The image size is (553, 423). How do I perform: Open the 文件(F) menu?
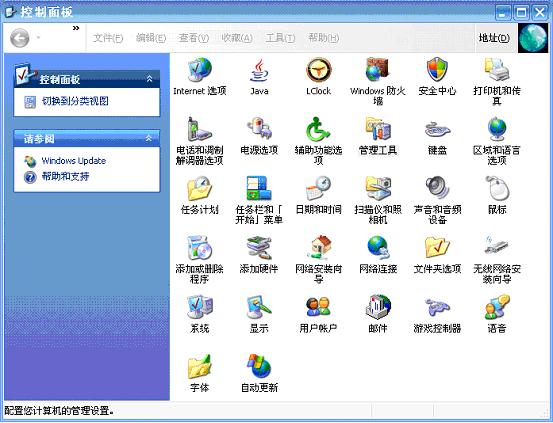[108, 38]
